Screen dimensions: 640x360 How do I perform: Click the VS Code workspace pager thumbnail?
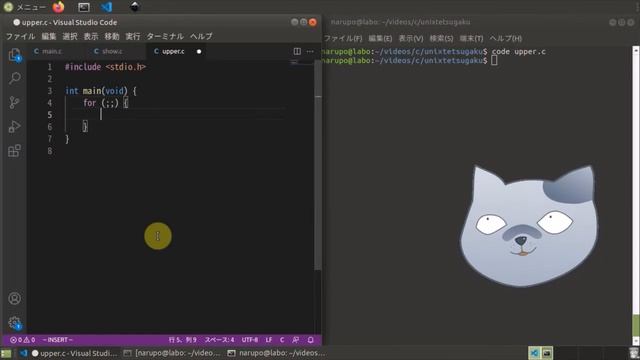(534, 353)
